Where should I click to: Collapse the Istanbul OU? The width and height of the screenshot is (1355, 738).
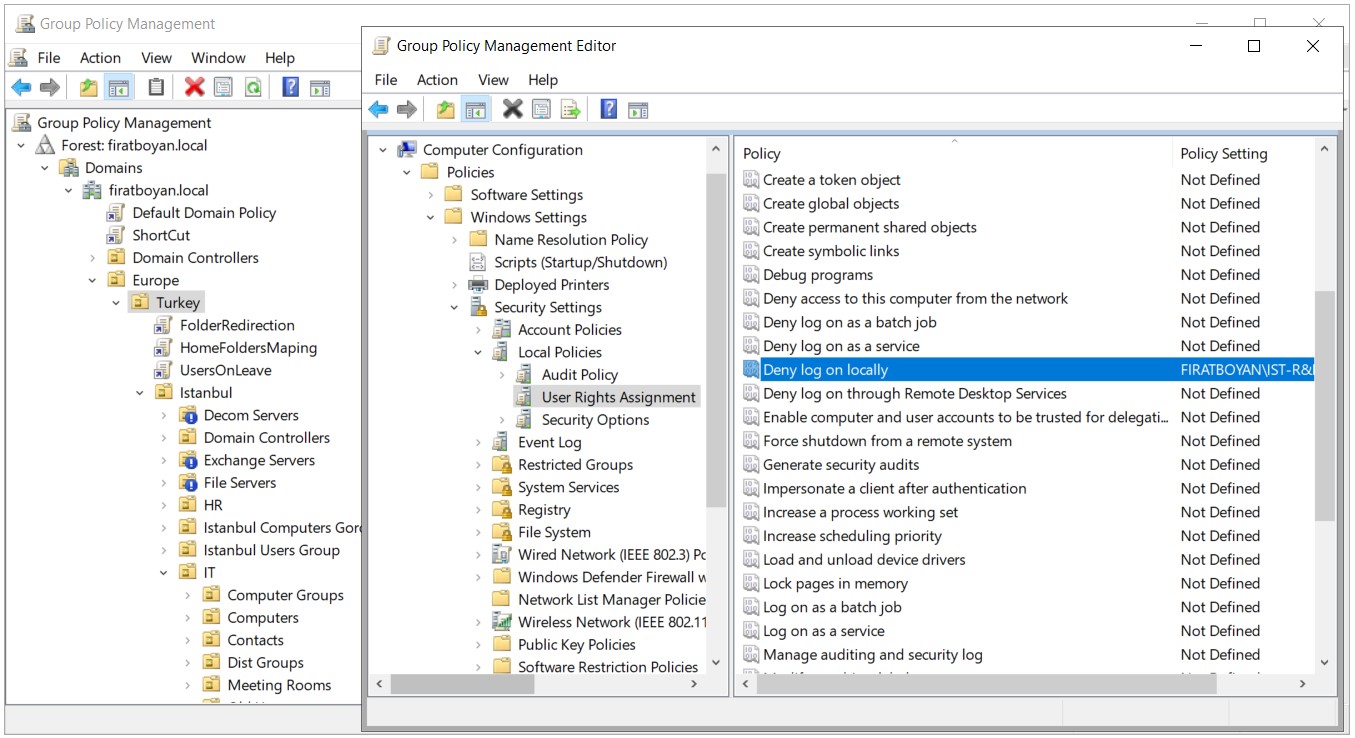coord(140,393)
